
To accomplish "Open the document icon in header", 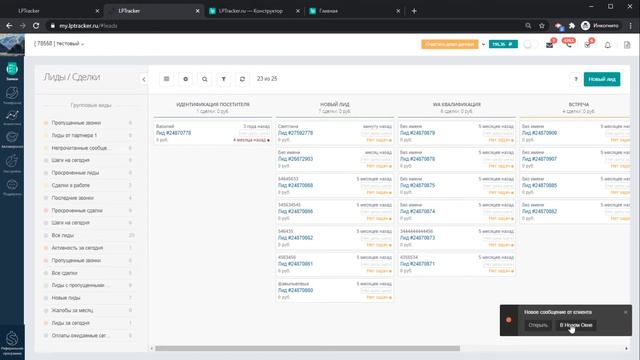I will coord(627,45).
